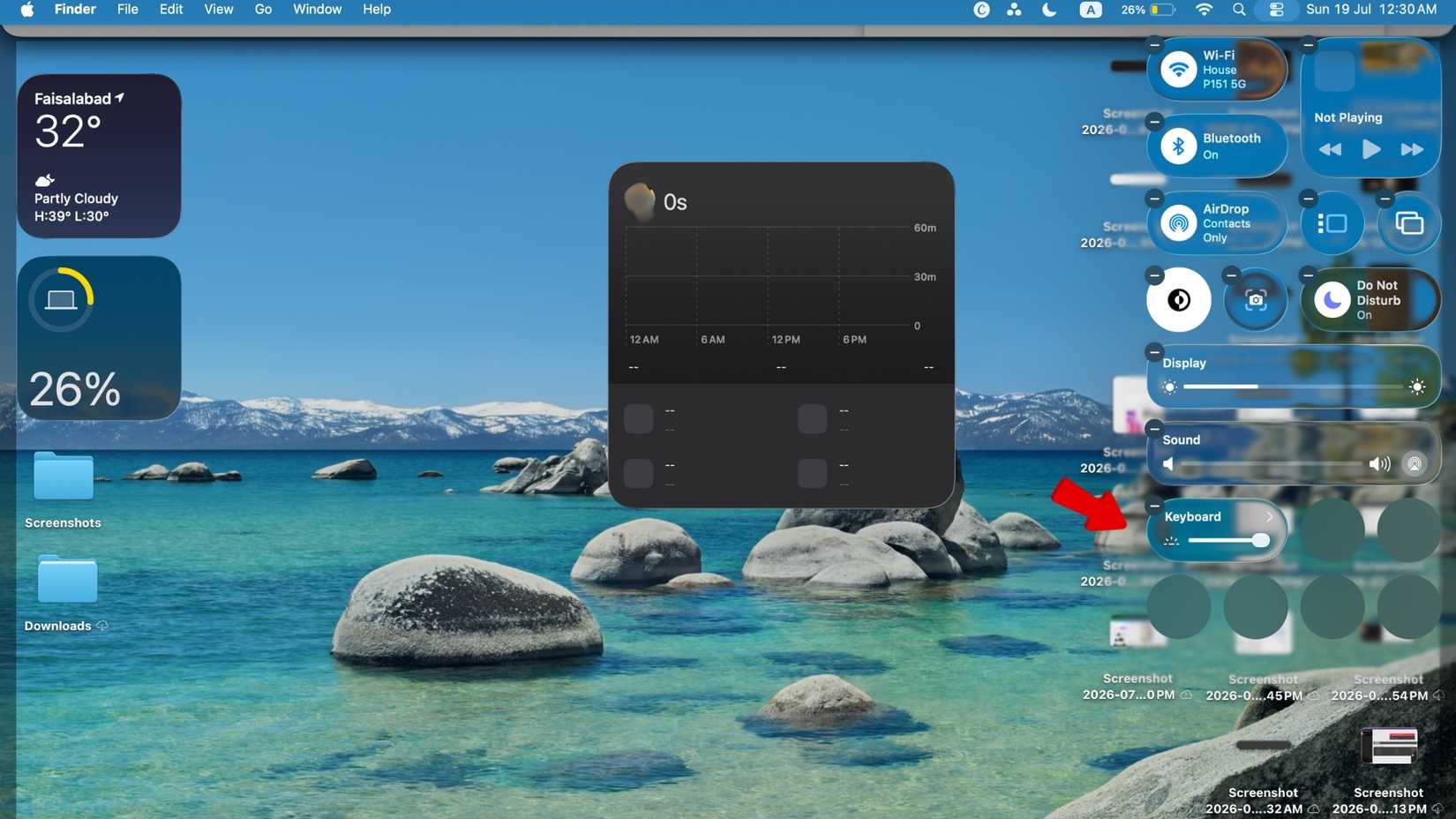Open the Screen Mirroring control
Screen dimensions: 1456x819
click(1409, 223)
